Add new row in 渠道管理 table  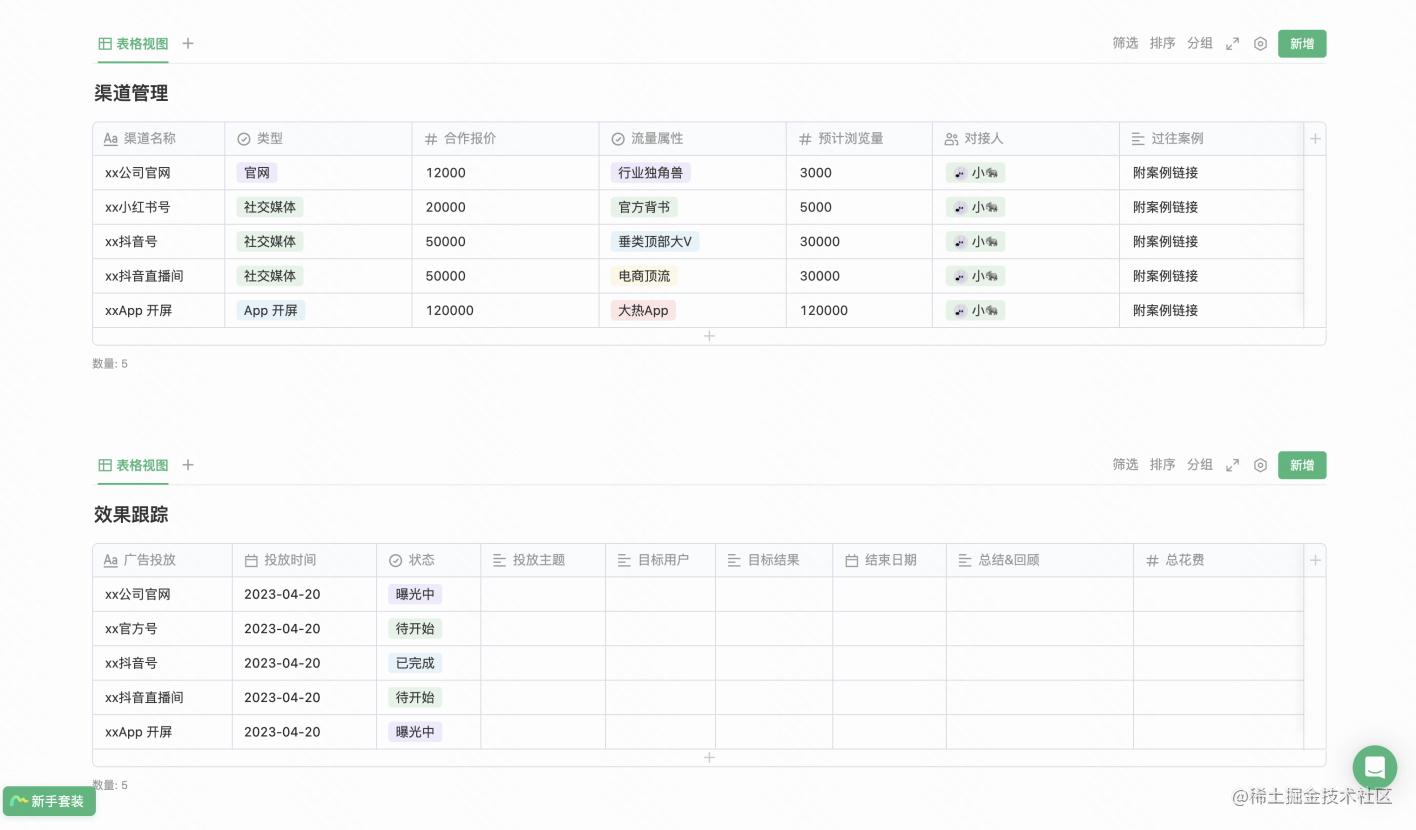point(709,336)
